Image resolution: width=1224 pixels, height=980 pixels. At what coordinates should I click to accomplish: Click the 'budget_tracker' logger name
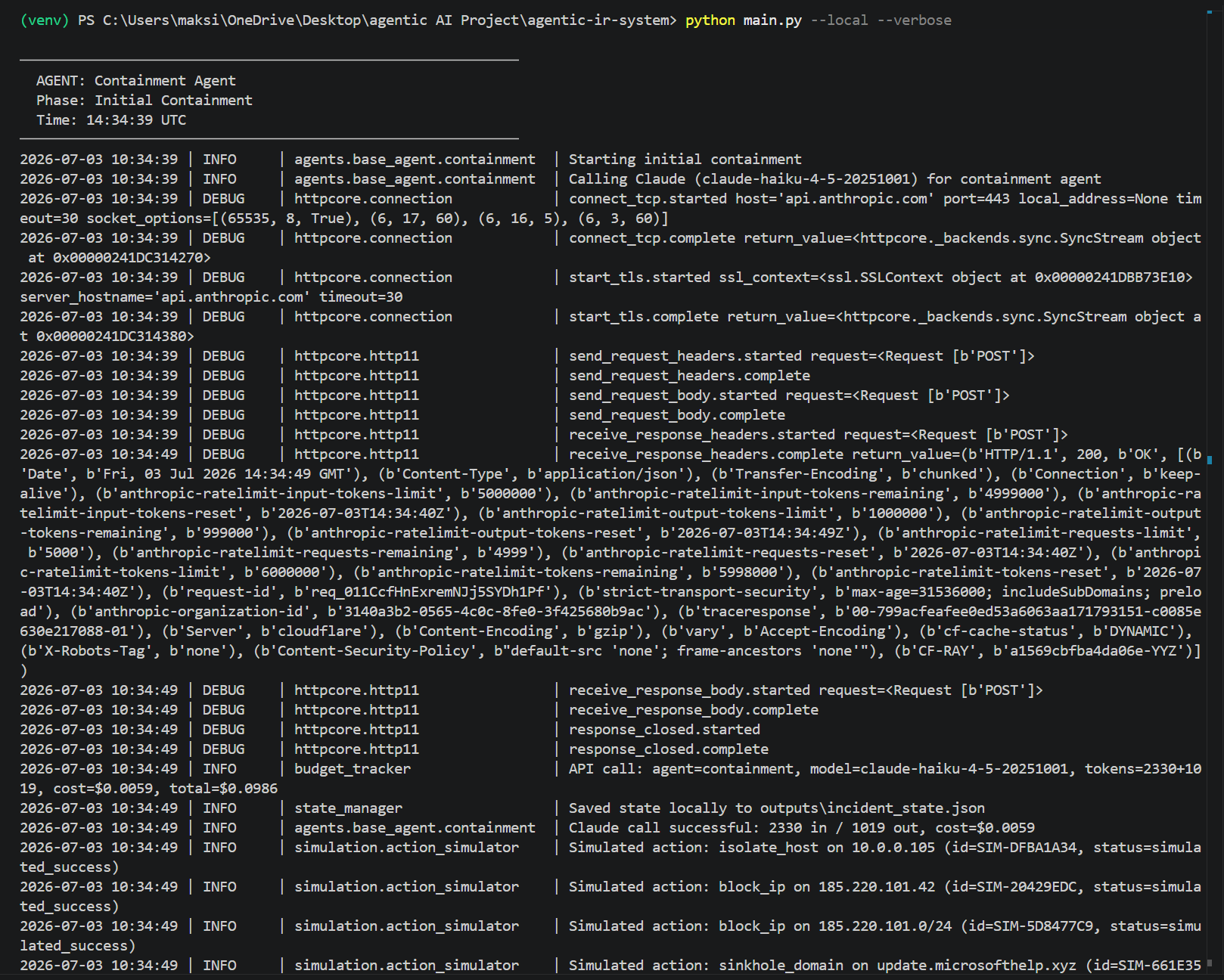352,769
